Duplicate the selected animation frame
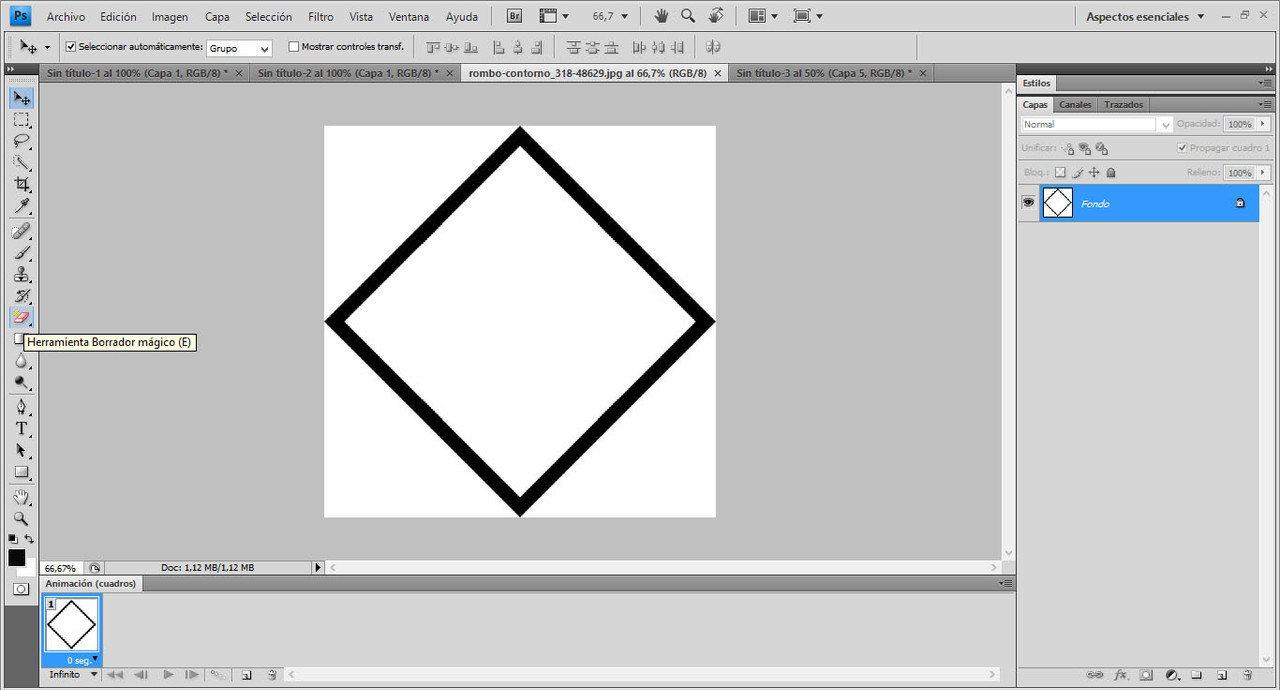The image size is (1280, 690). pyautogui.click(x=246, y=675)
